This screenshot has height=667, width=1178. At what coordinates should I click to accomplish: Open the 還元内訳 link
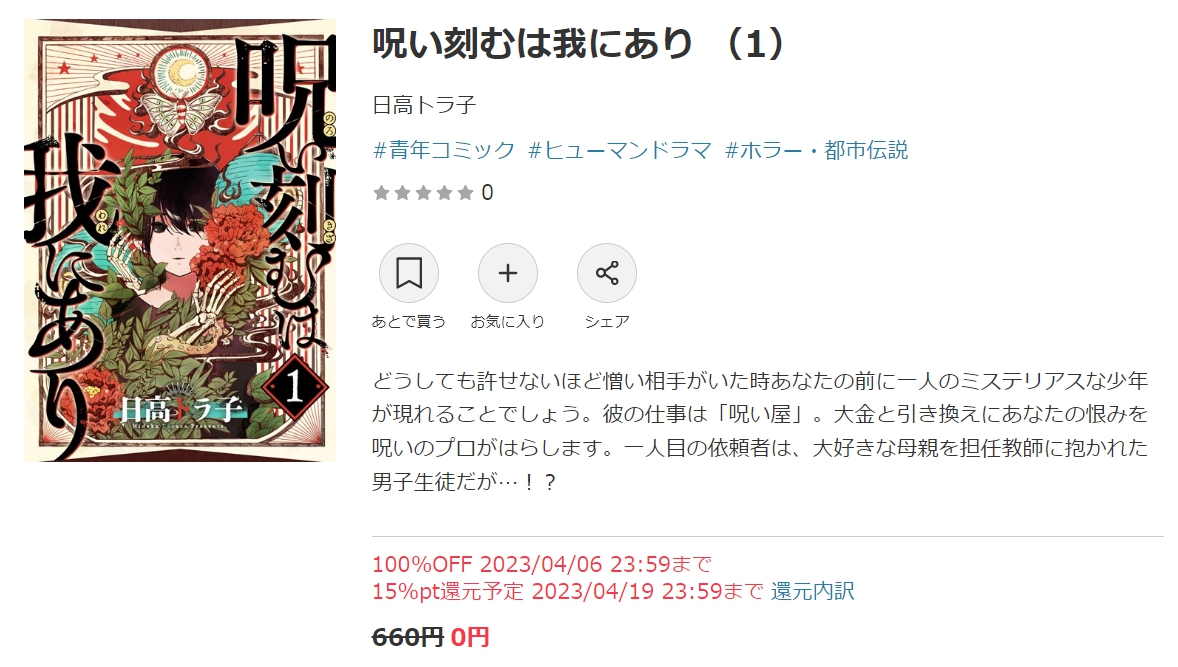pos(813,591)
